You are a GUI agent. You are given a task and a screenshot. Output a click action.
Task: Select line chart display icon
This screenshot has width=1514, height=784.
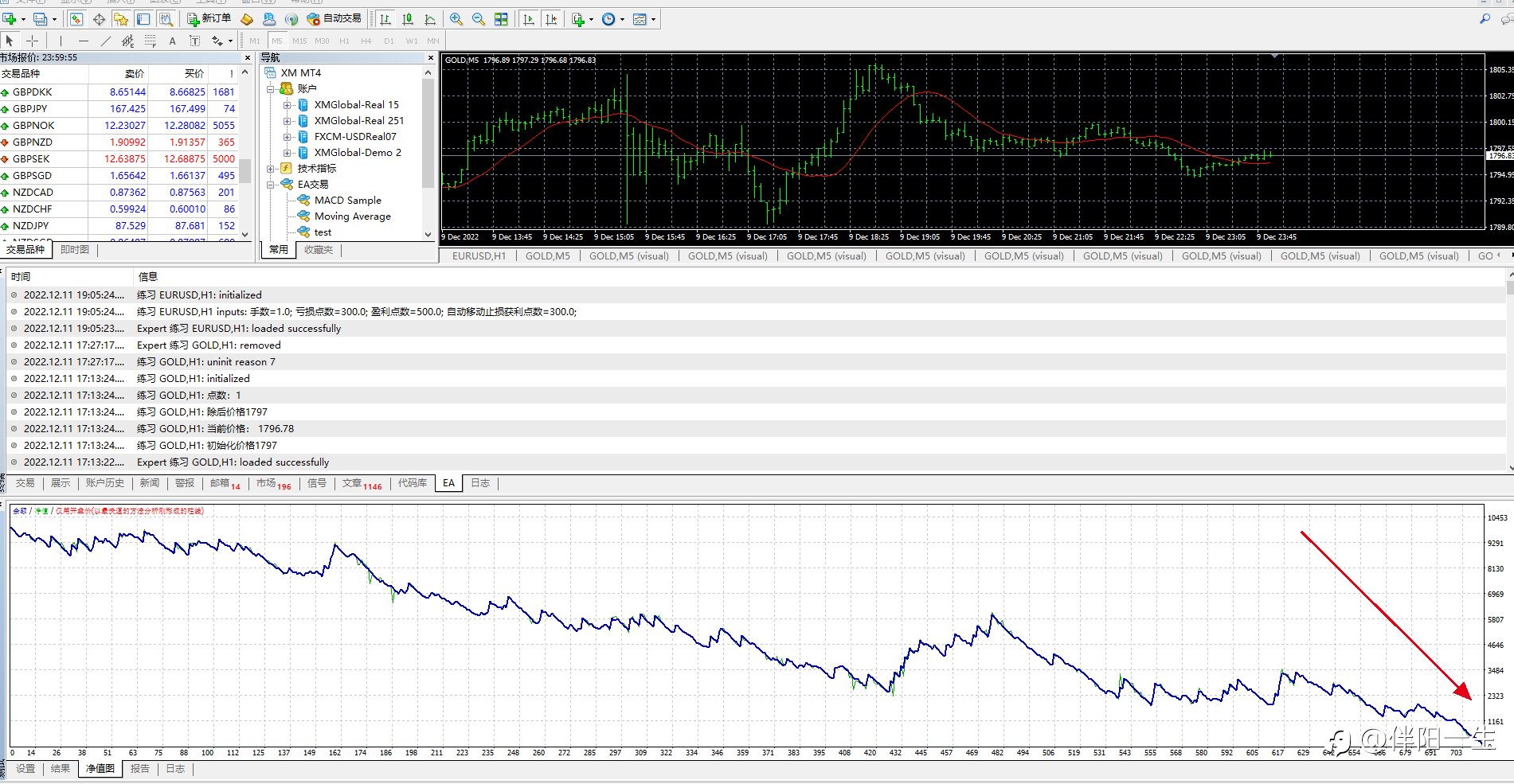click(430, 19)
